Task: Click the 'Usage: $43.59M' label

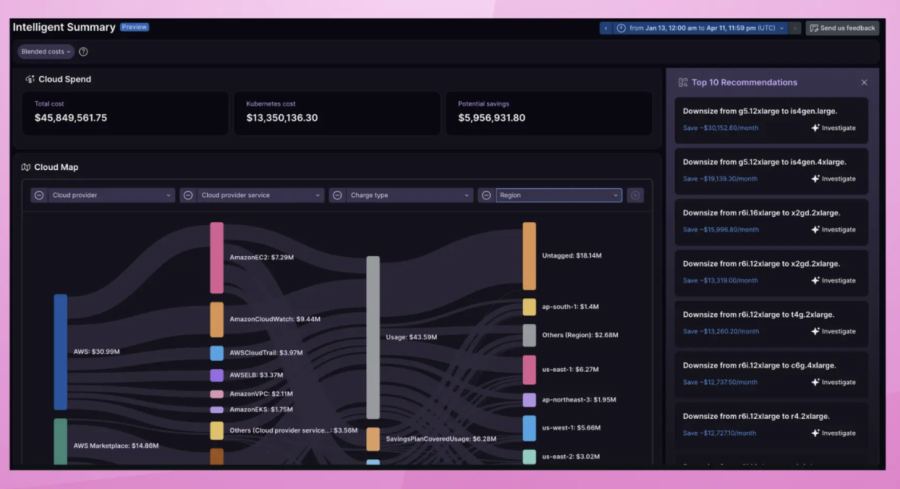Action: [411, 337]
